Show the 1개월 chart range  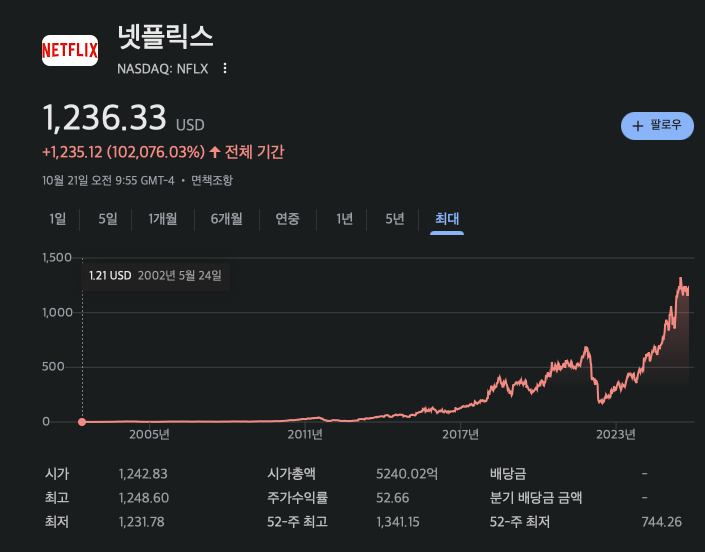163,219
